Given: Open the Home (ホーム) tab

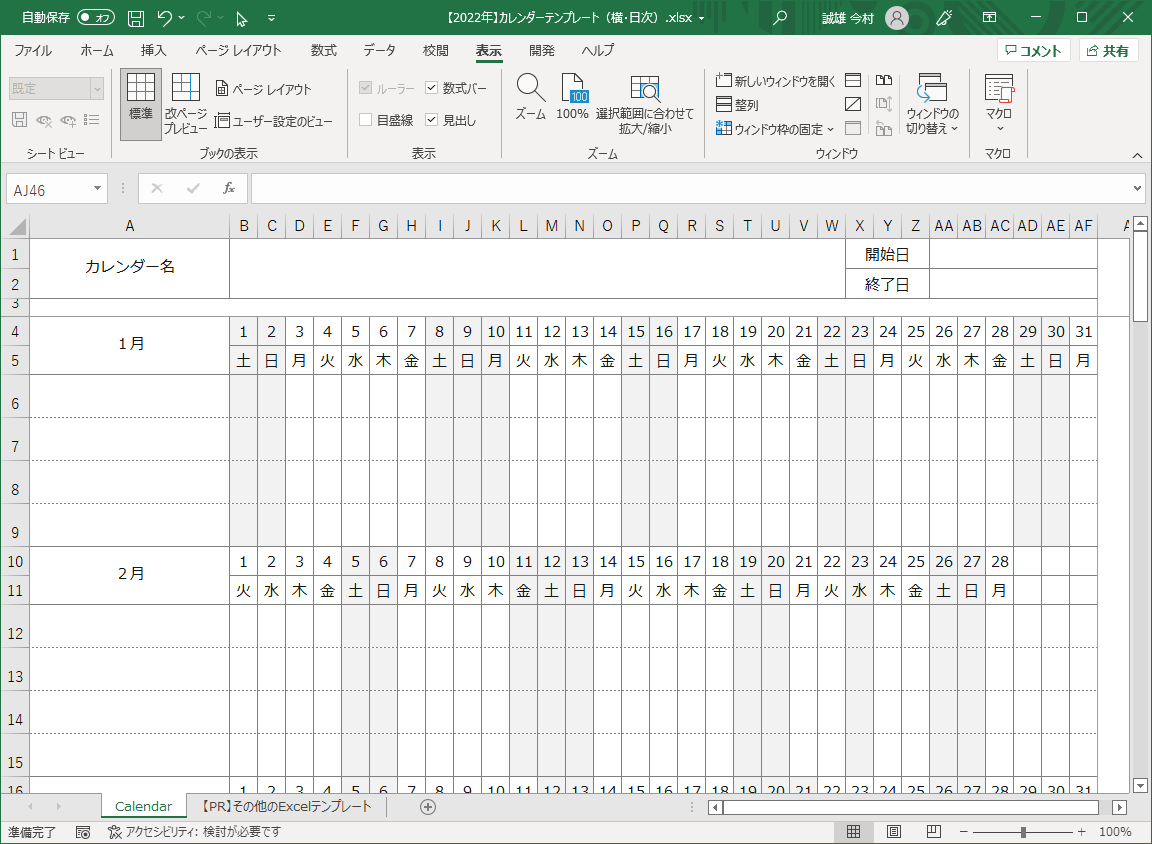Looking at the screenshot, I should [97, 51].
